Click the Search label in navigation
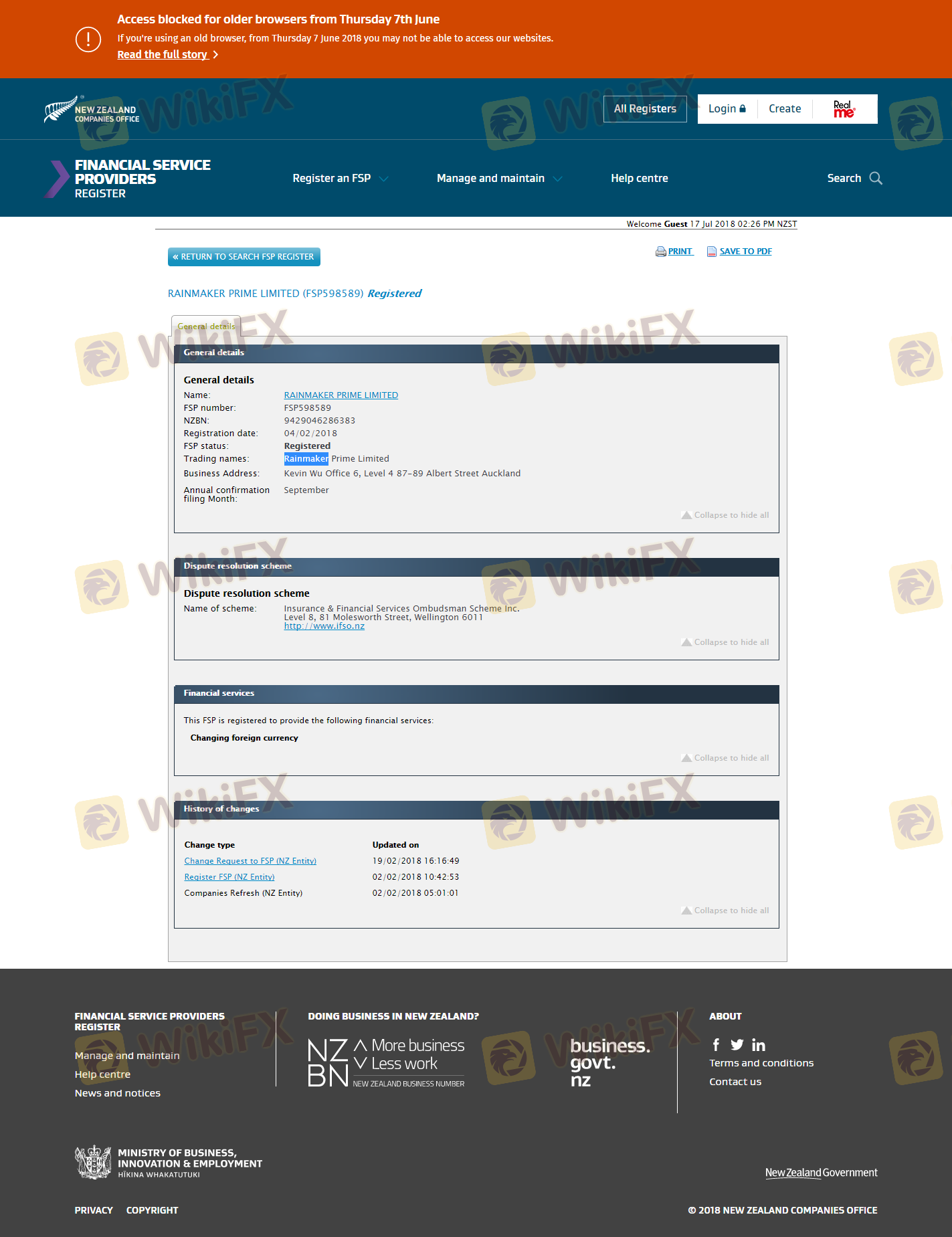This screenshot has height=1237, width=952. click(844, 178)
